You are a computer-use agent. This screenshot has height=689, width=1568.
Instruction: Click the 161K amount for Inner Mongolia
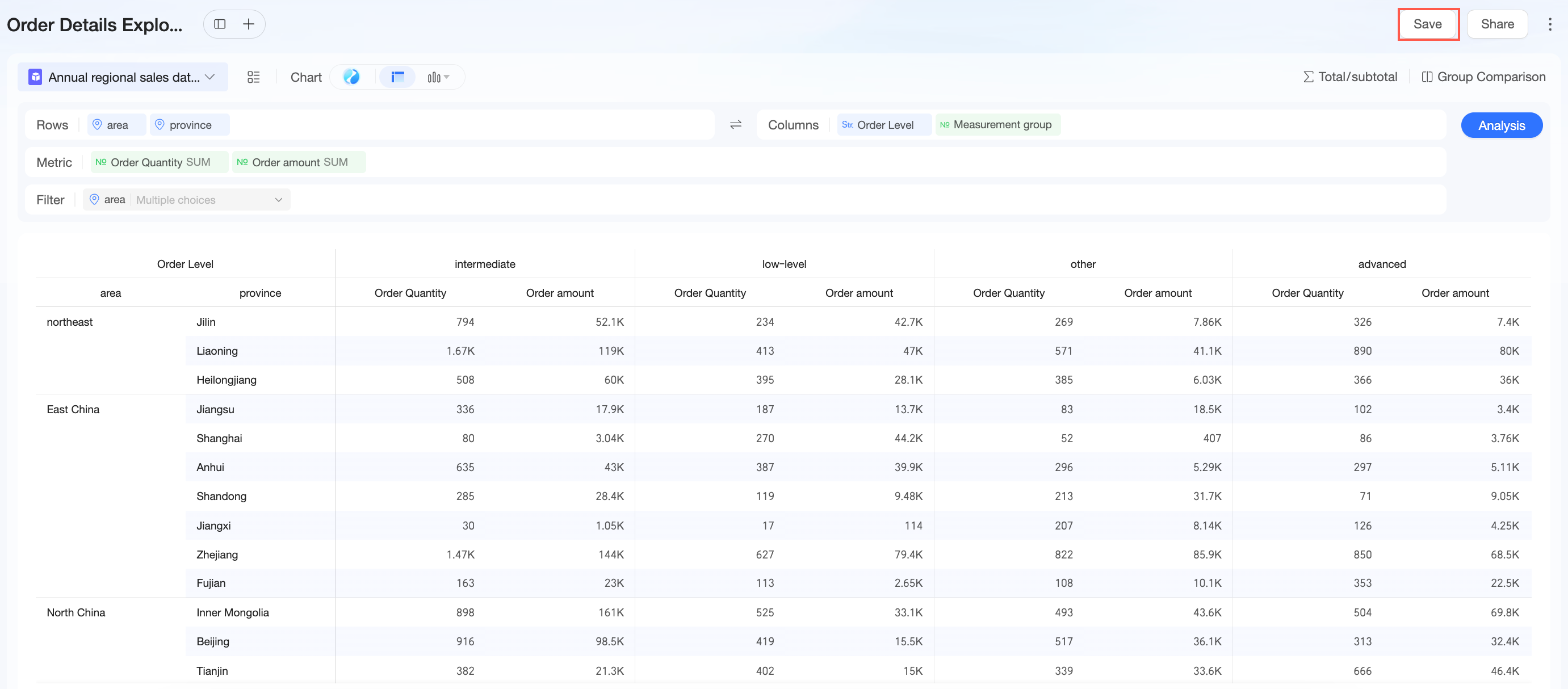tap(611, 613)
